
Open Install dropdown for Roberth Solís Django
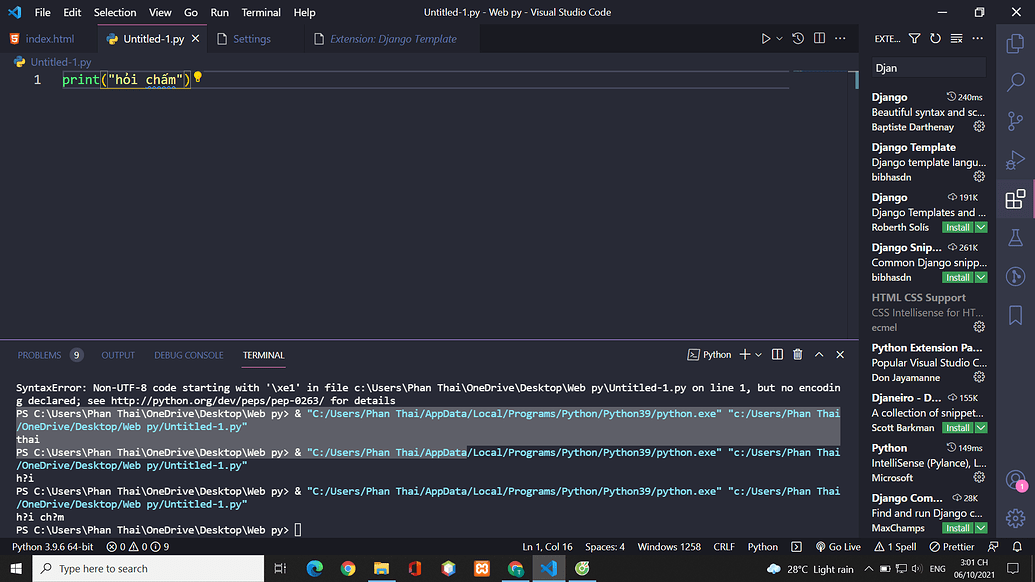982,228
